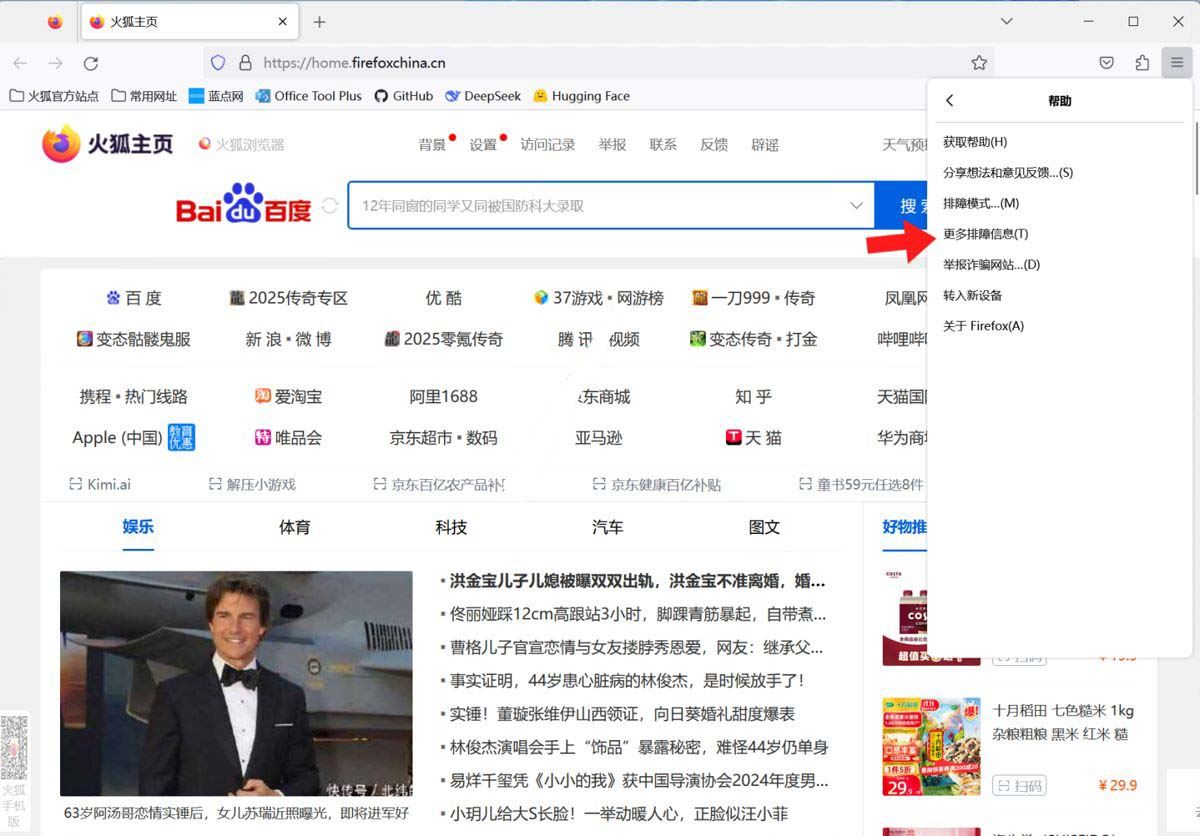Open the 常用网址 bookmark folder
Screen dimensions: 1200x836
pos(144,96)
